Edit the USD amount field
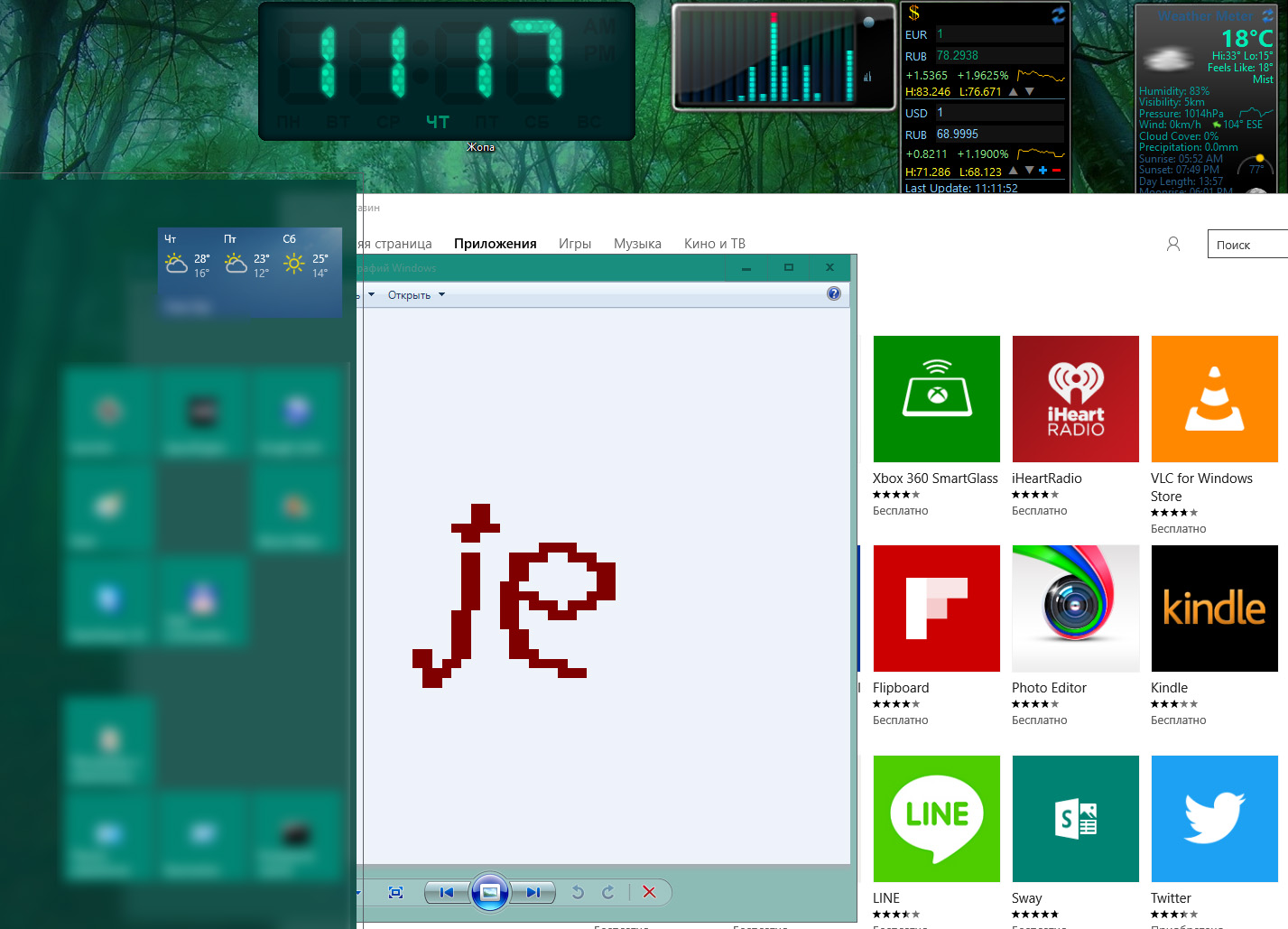The height and width of the screenshot is (929, 1288). pyautogui.click(x=999, y=113)
